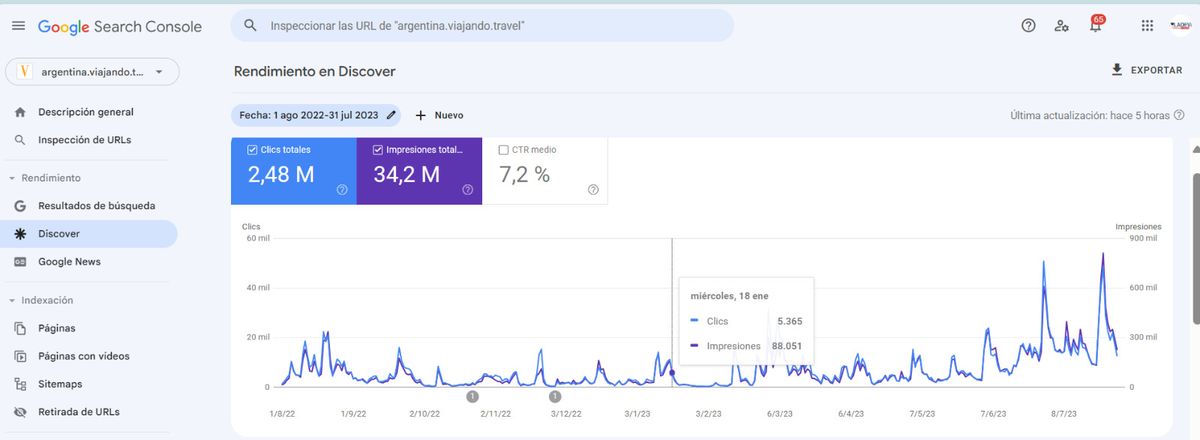Screen dimensions: 1200x440
Task: Click the 34,2 M impressions value
Action: (406, 175)
